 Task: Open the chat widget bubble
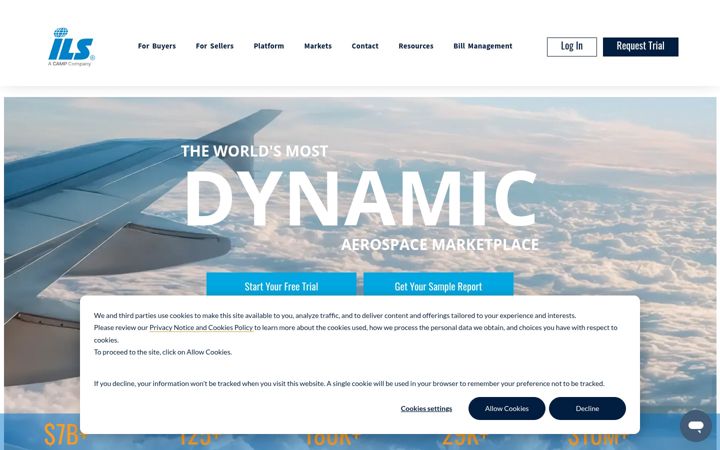point(696,426)
